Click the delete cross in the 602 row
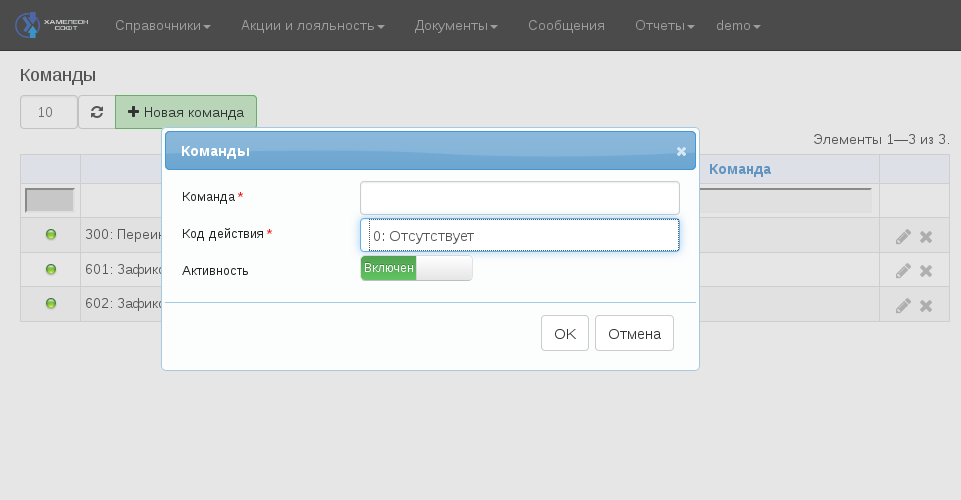961x500 pixels. coord(926,306)
